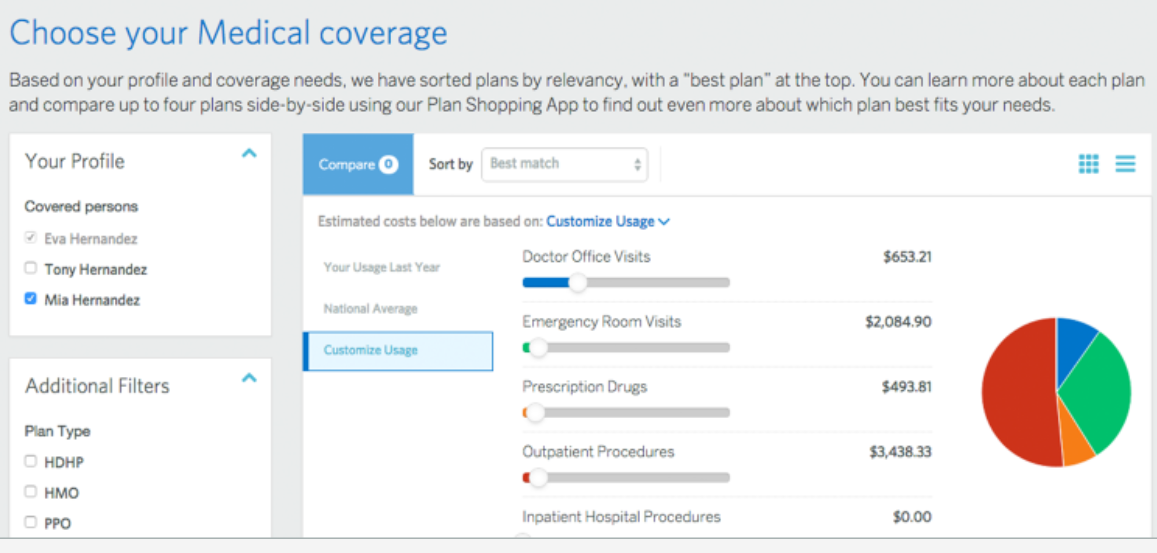The width and height of the screenshot is (1157, 553).
Task: Click the Prescription Drugs slider handle
Action: 536,412
